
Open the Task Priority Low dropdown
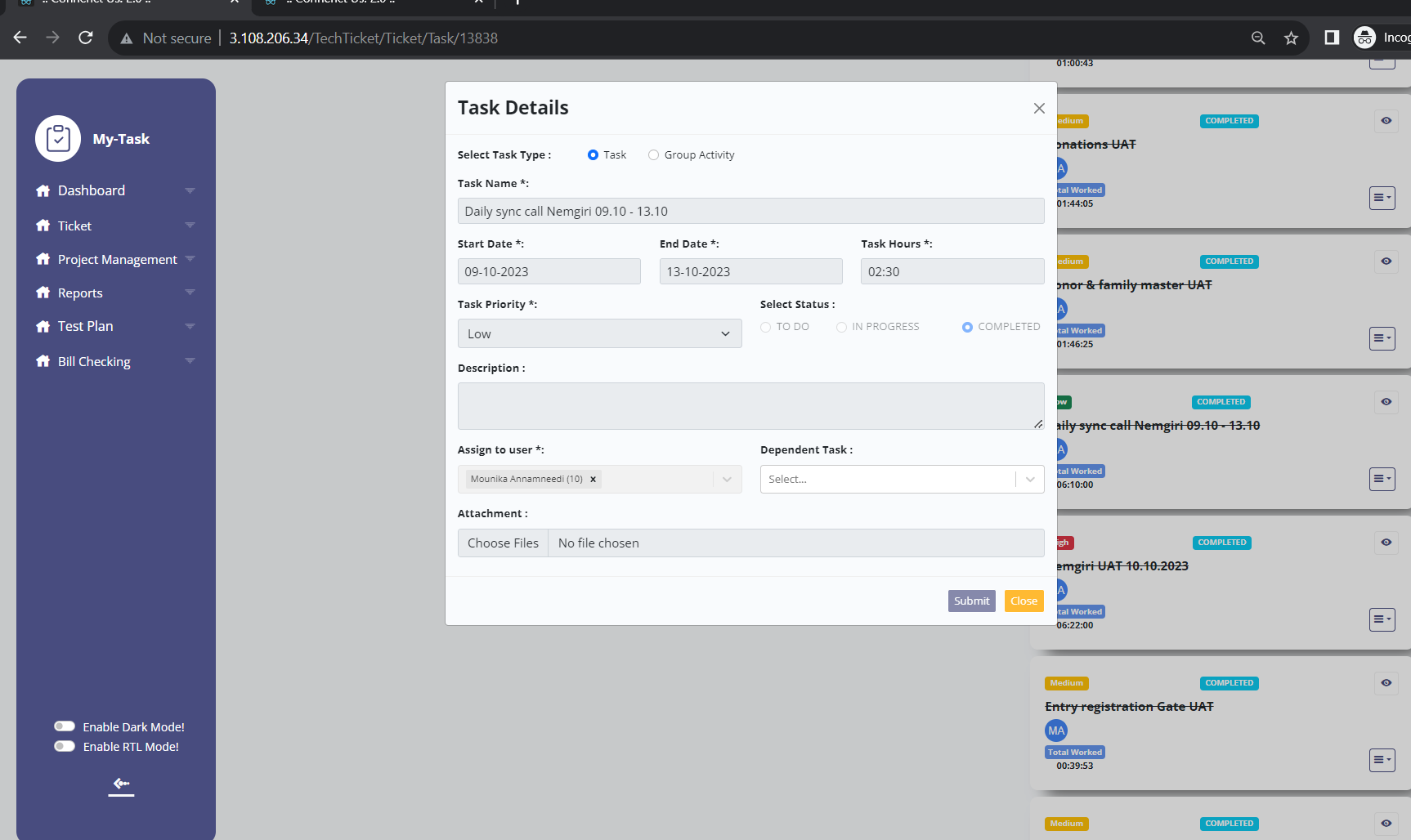coord(600,333)
